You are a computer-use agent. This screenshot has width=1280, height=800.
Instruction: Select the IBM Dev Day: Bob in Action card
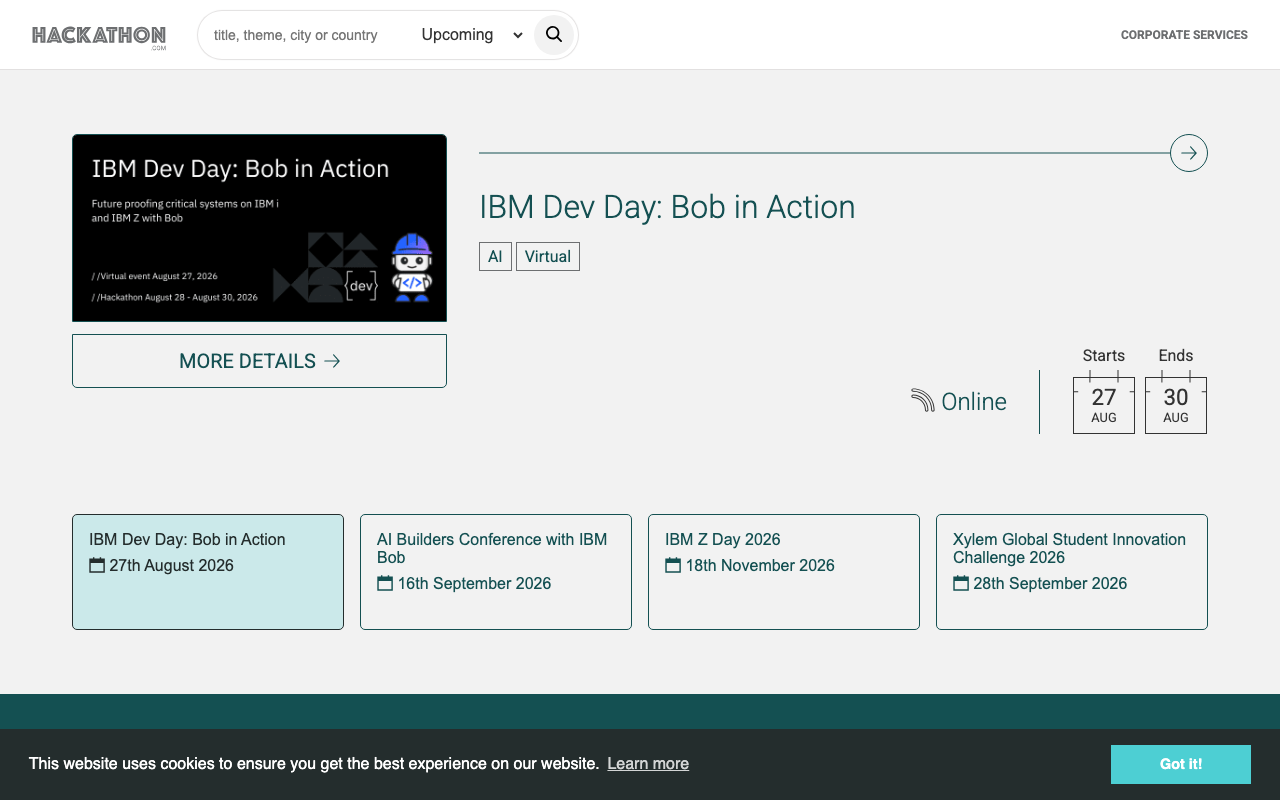[x=208, y=572]
